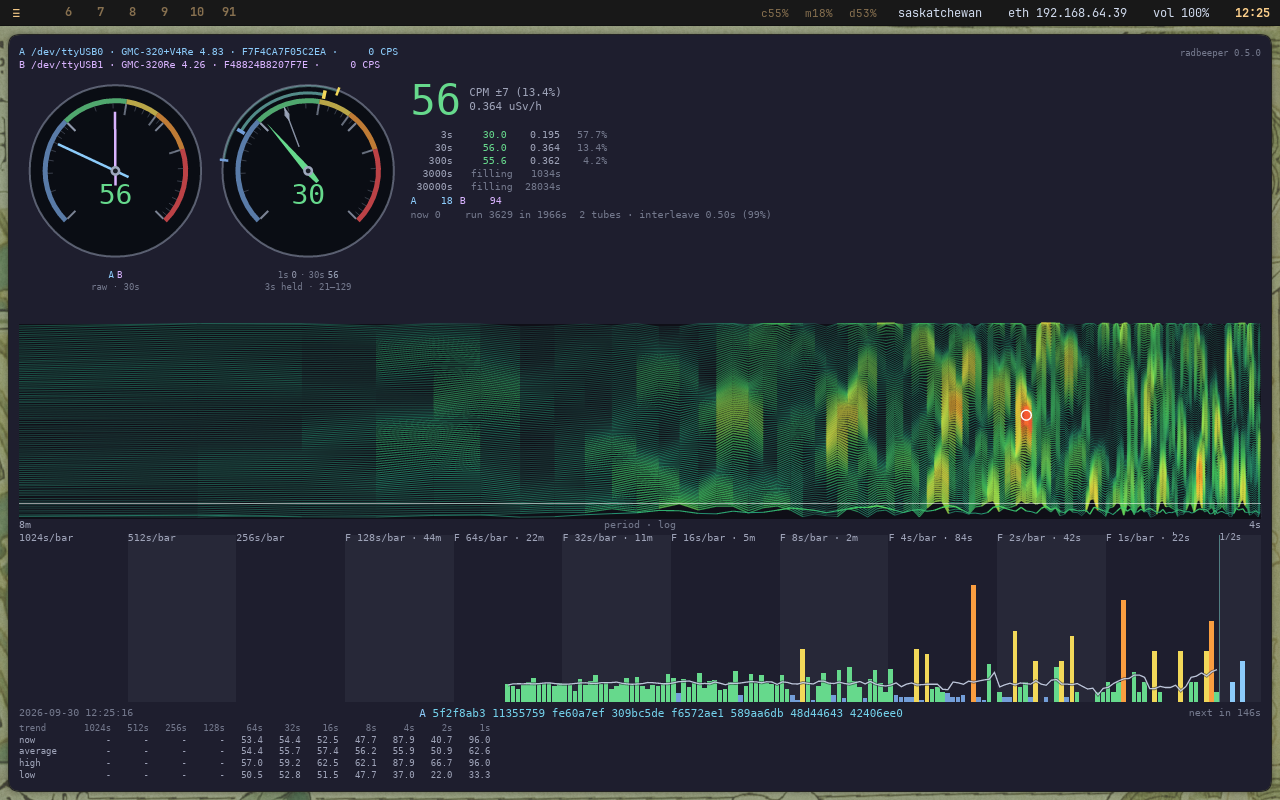Switch to workspace 7

coord(101,13)
